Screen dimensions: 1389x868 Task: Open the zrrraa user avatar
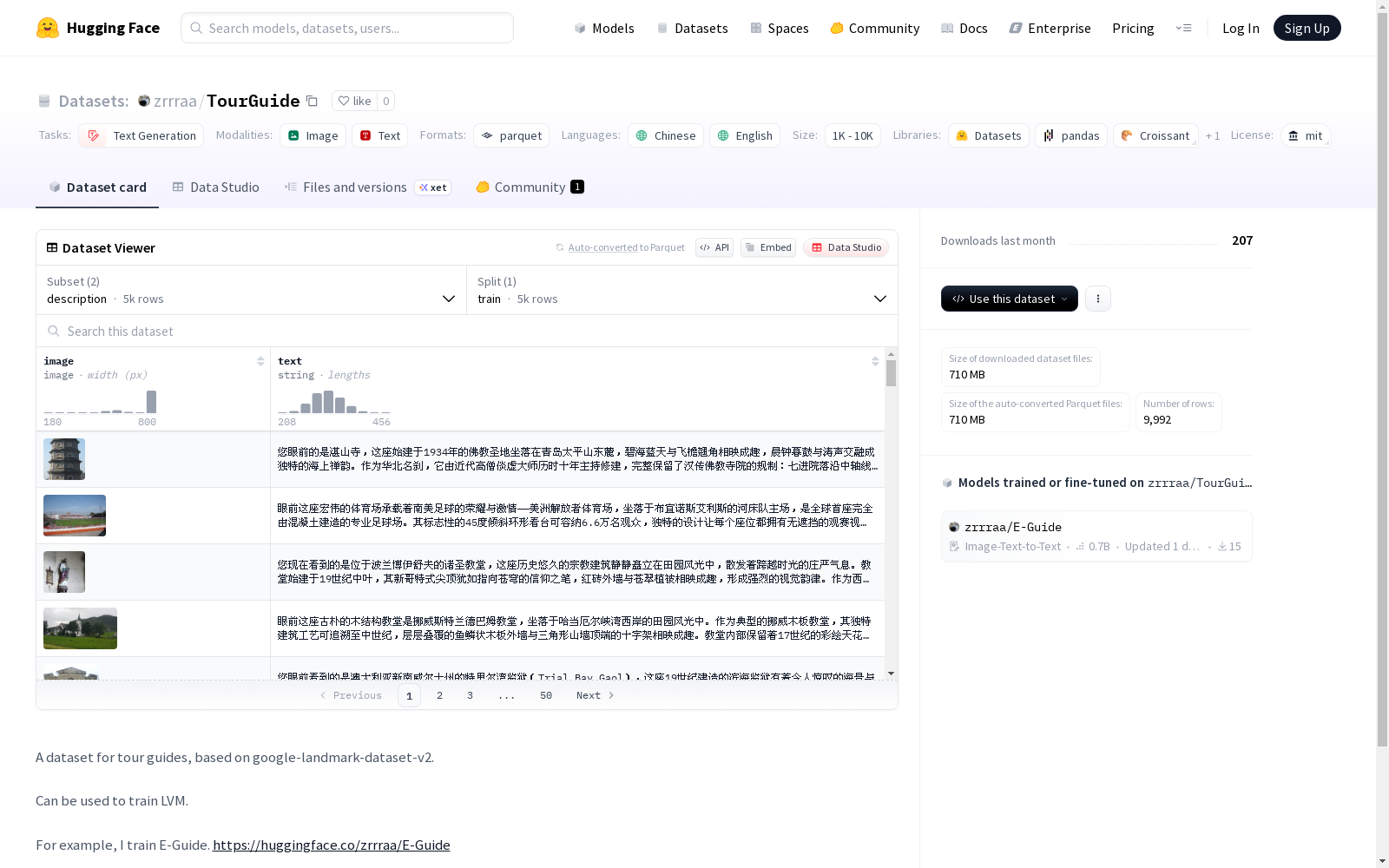pos(144,101)
